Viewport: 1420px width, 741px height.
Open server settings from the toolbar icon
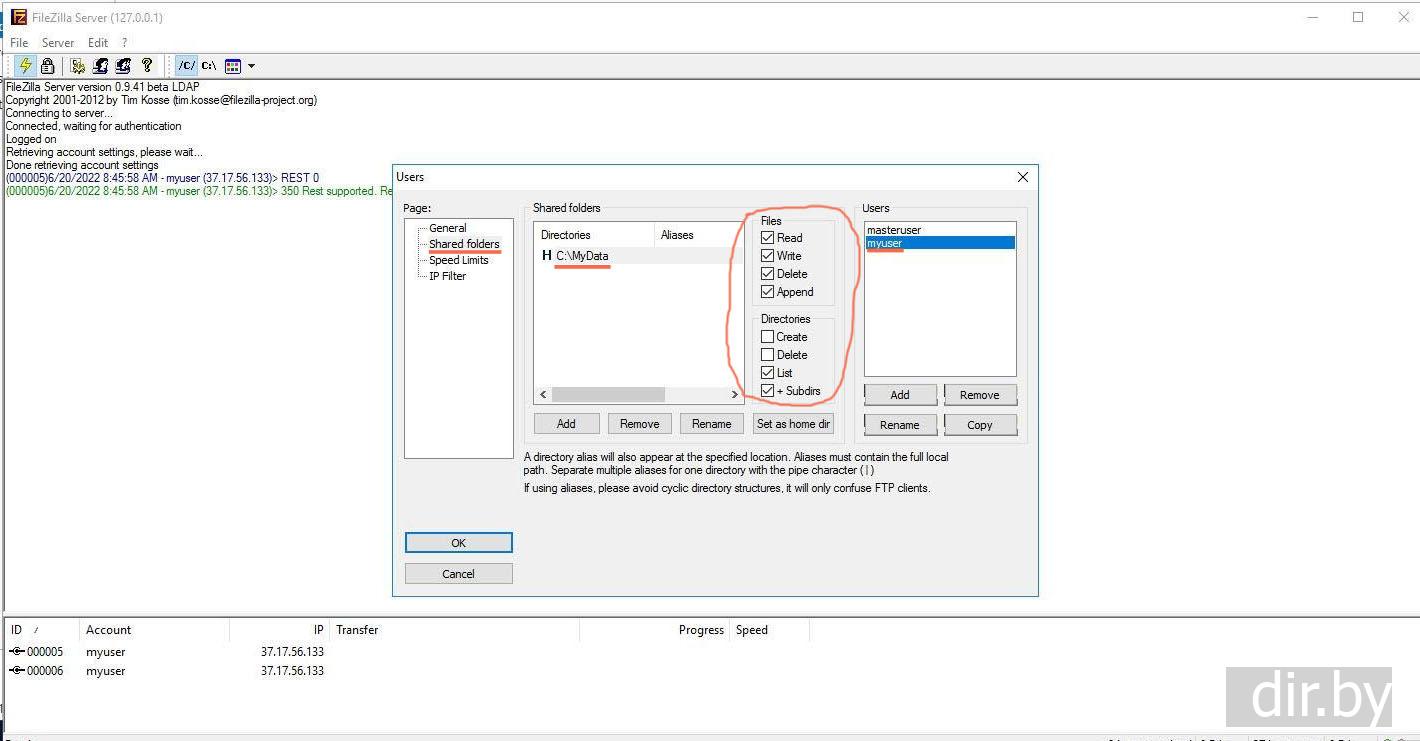(78, 66)
